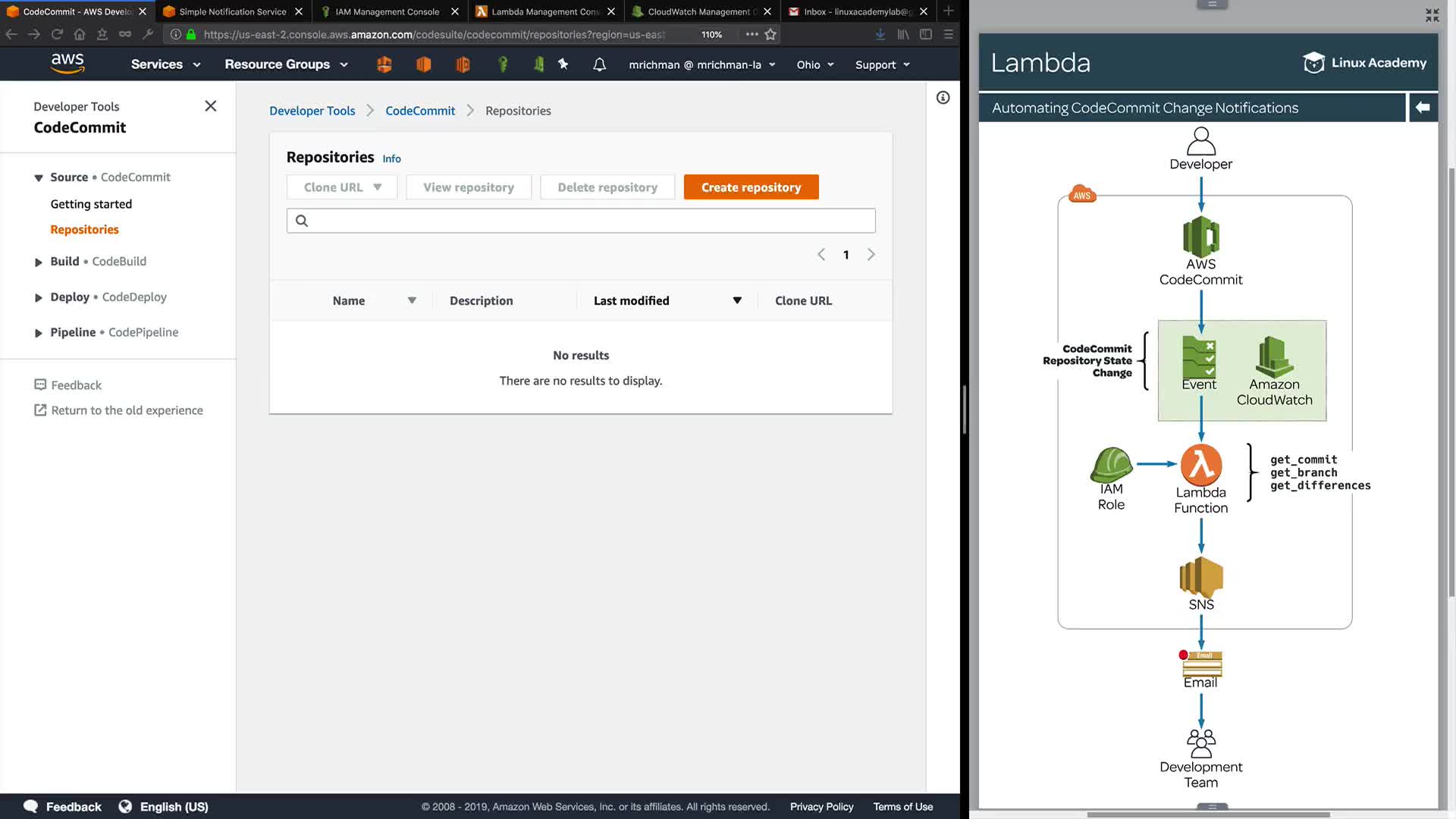The width and height of the screenshot is (1456, 819).
Task: Open the notifications bell icon
Action: (599, 64)
